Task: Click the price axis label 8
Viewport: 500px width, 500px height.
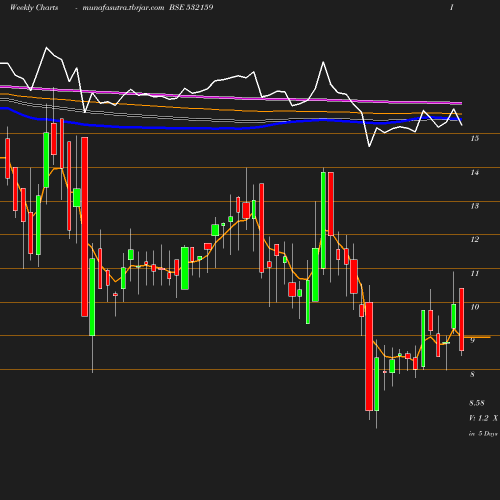Action: click(x=472, y=374)
